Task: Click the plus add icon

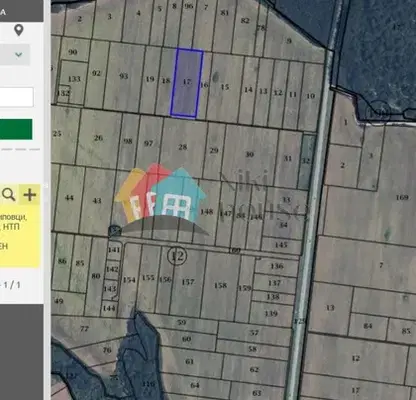Action: [x=30, y=194]
